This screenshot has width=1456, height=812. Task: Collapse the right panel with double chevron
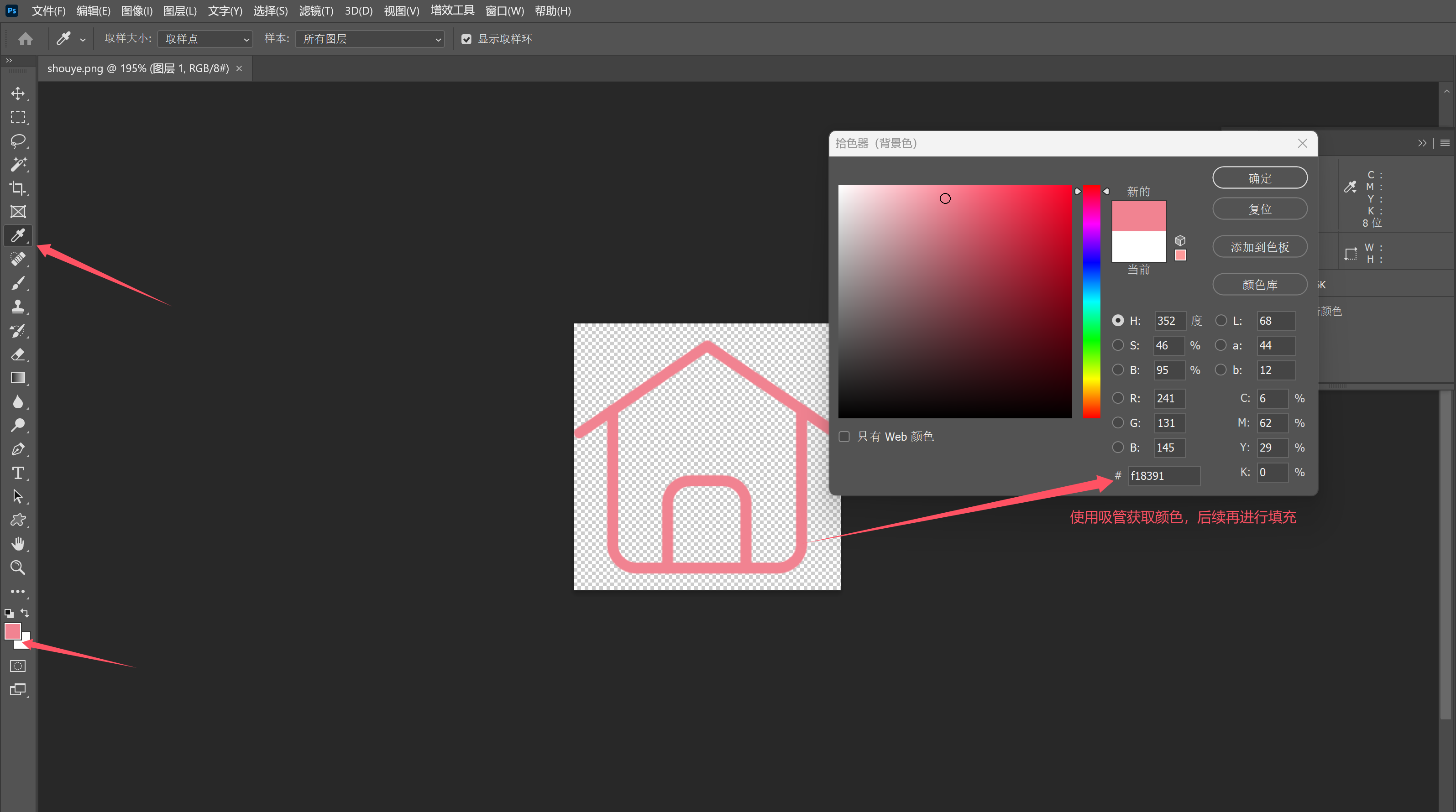1422,143
